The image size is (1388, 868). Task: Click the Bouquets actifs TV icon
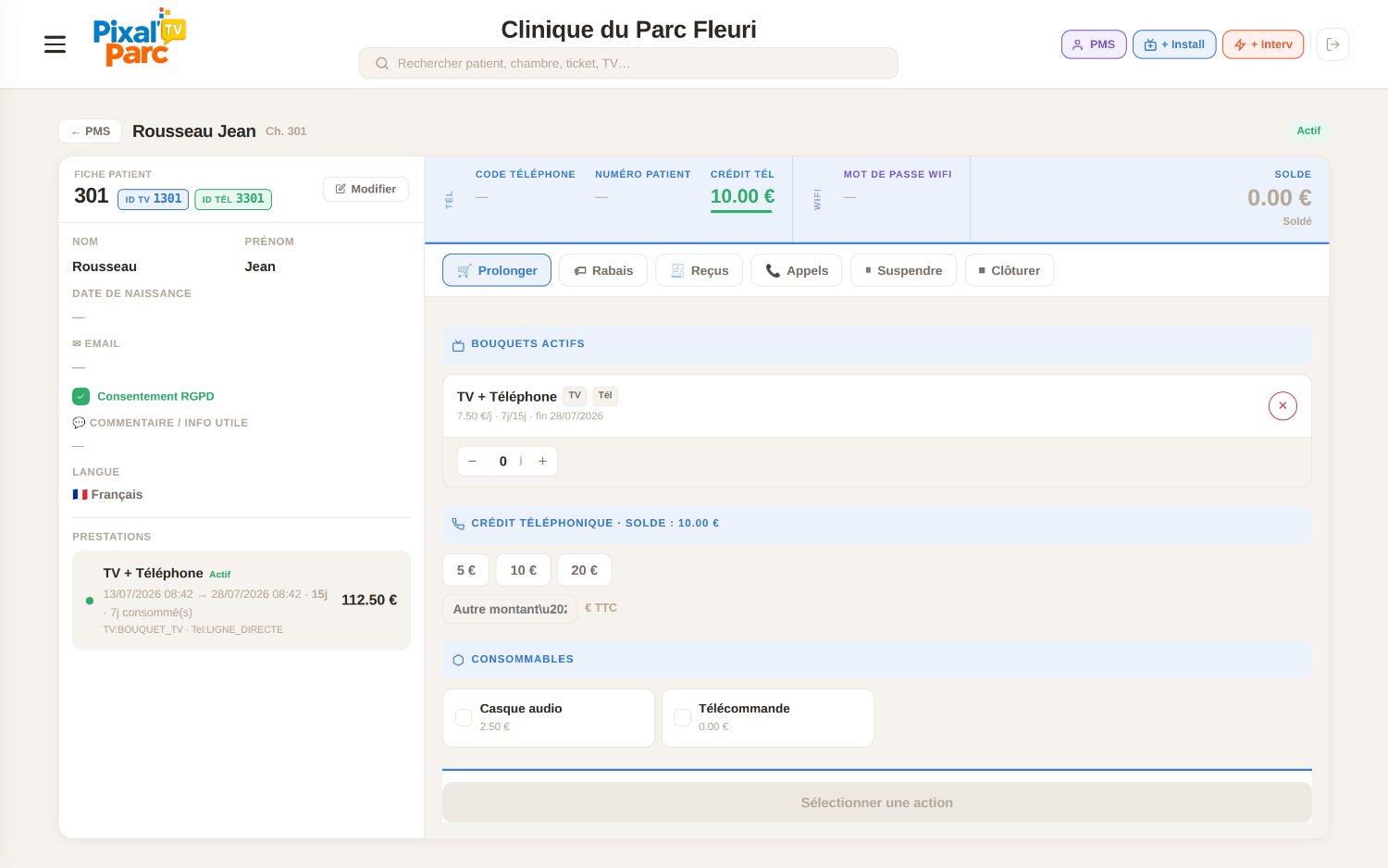(x=458, y=345)
